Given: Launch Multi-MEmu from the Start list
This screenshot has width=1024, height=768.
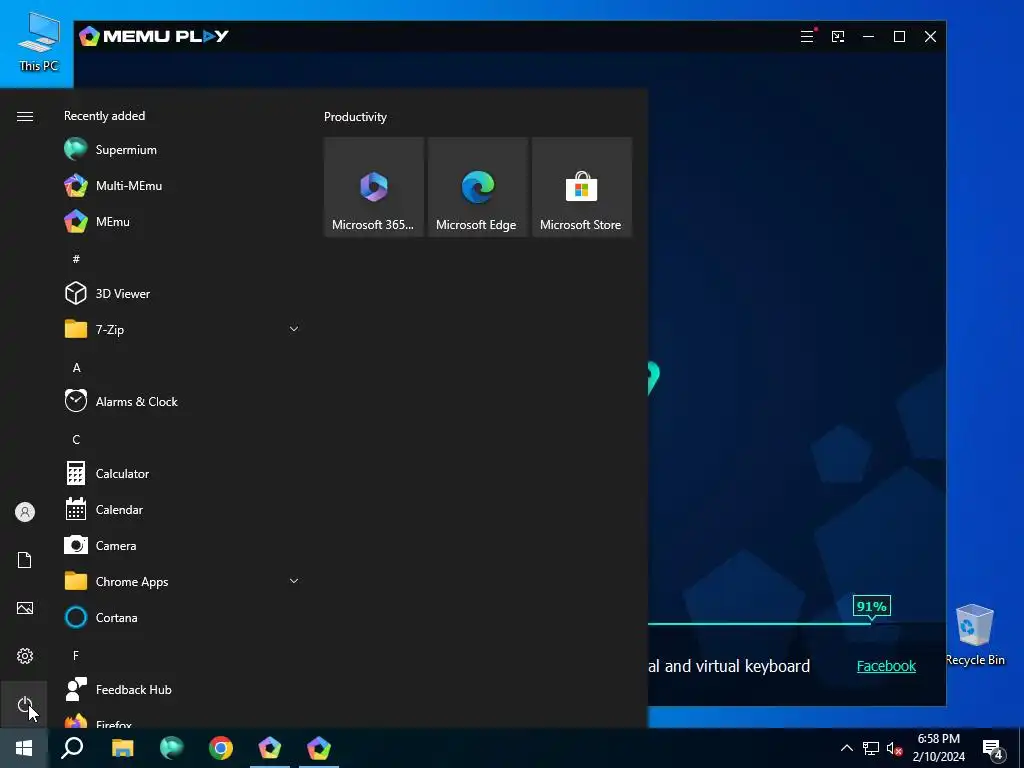Looking at the screenshot, I should (182, 185).
